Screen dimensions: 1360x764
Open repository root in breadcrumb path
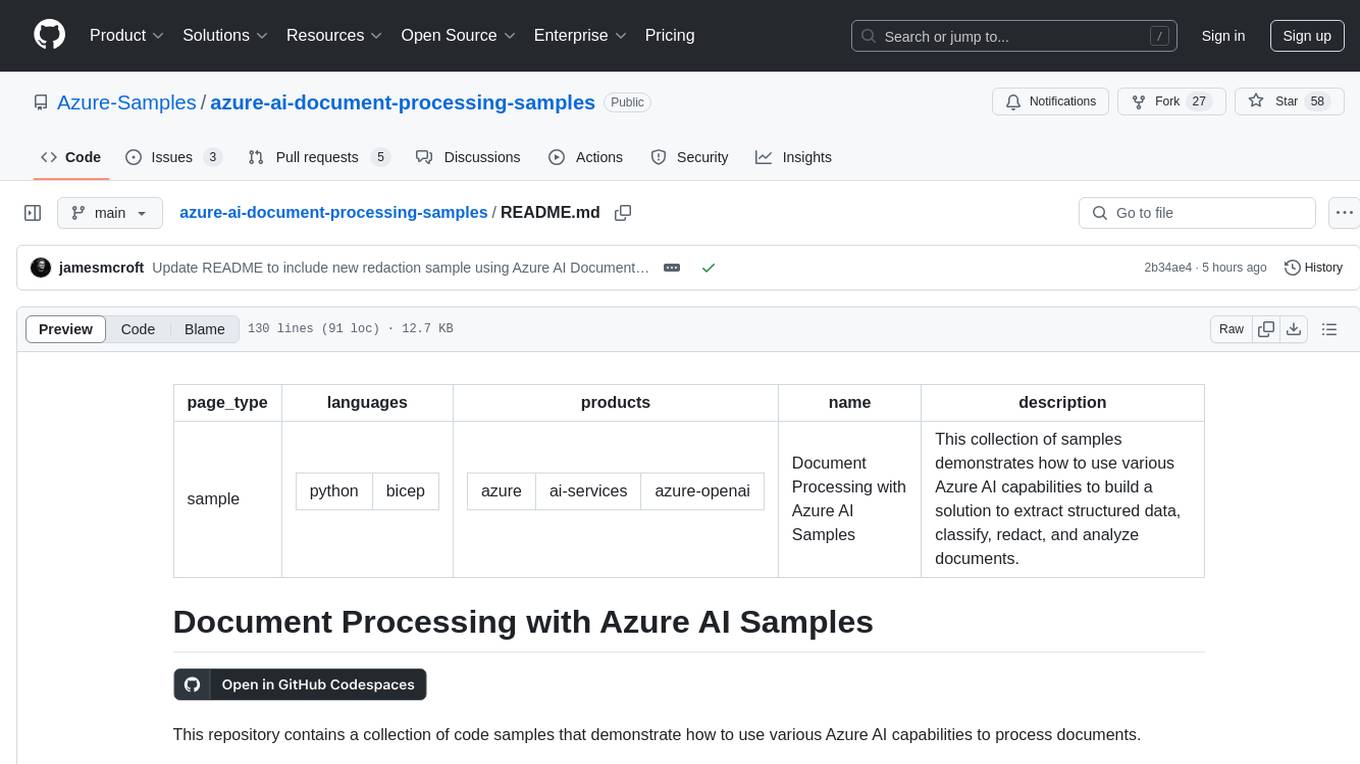coord(333,212)
